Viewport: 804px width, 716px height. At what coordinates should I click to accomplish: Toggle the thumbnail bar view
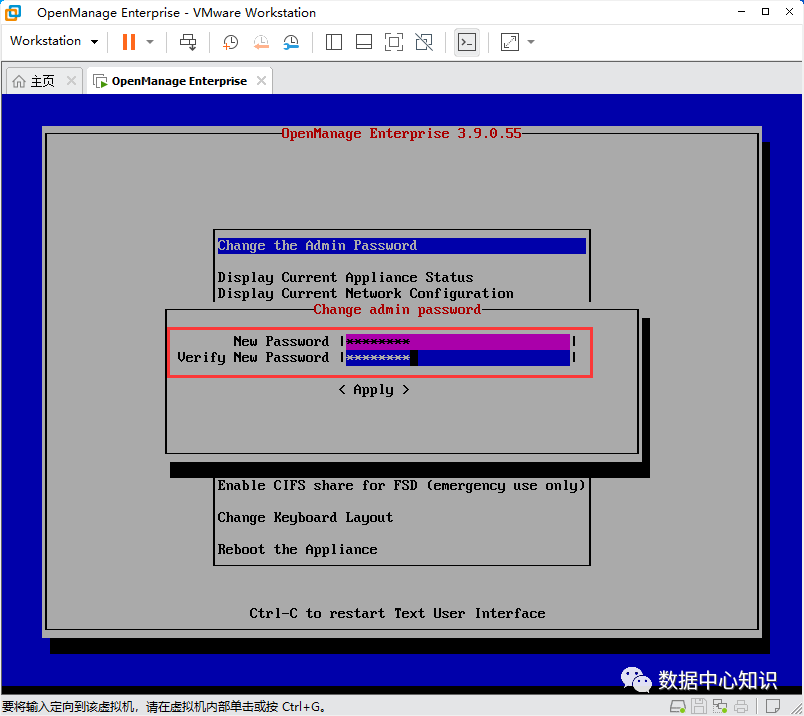tap(364, 42)
